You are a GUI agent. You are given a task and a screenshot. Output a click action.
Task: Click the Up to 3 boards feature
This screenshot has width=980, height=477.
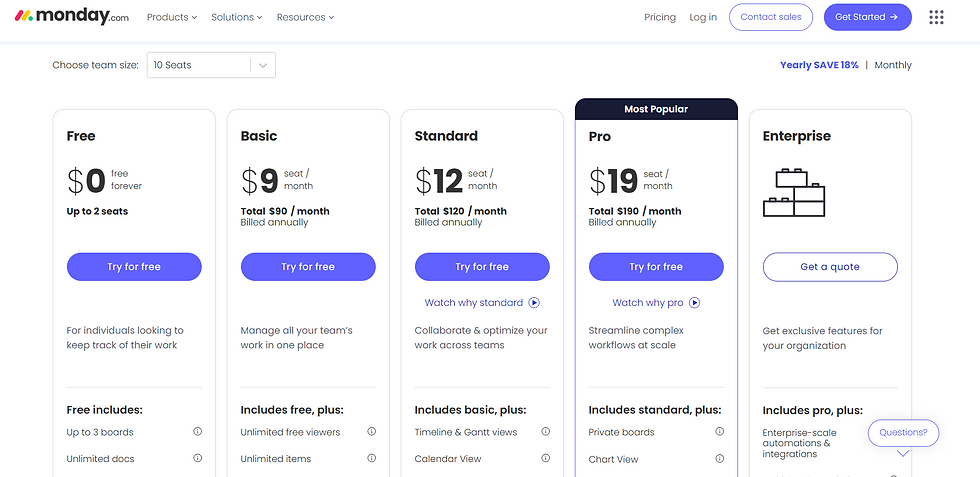[100, 432]
